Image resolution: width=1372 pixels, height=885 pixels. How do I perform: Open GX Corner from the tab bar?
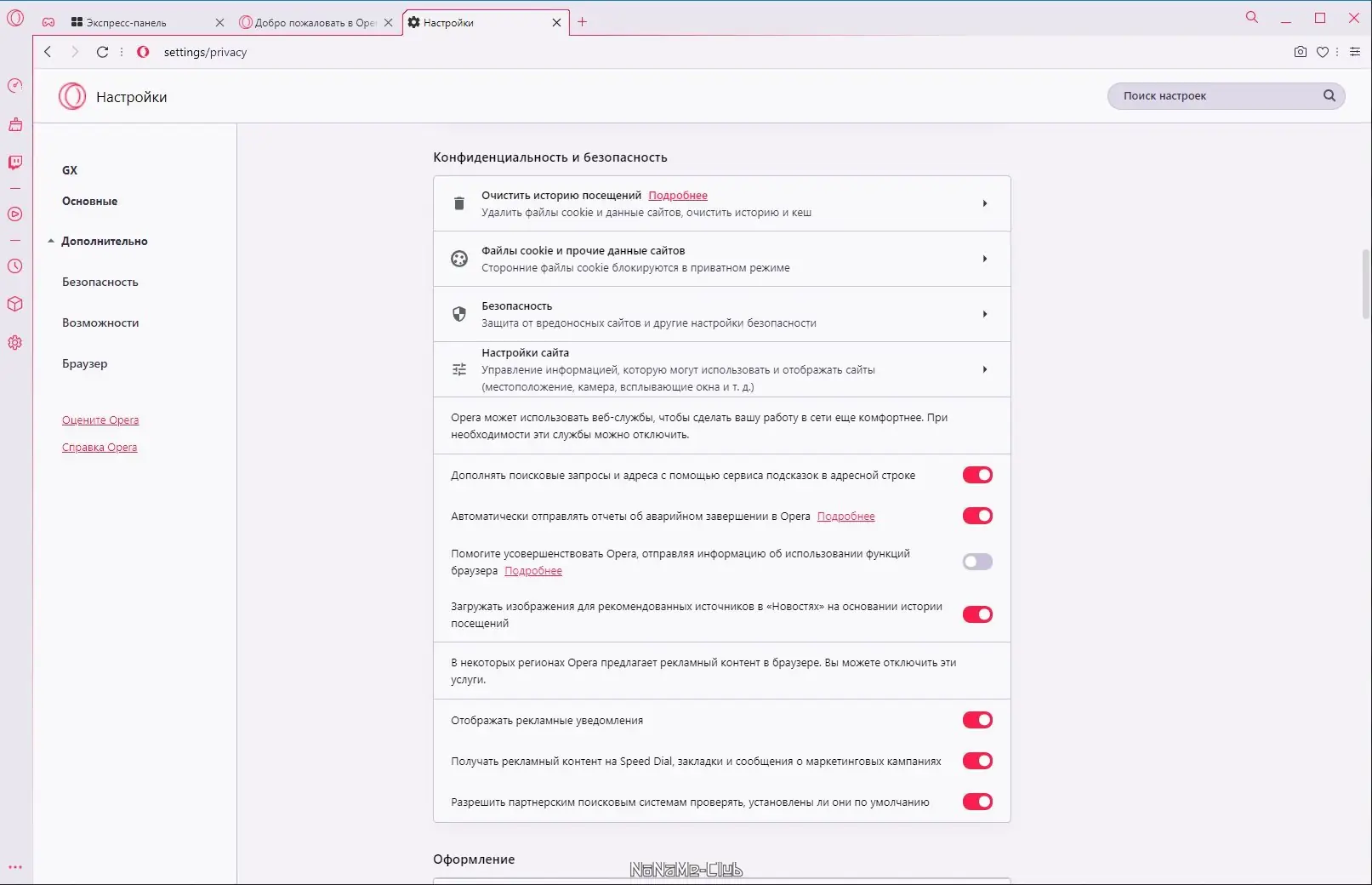pos(48,22)
